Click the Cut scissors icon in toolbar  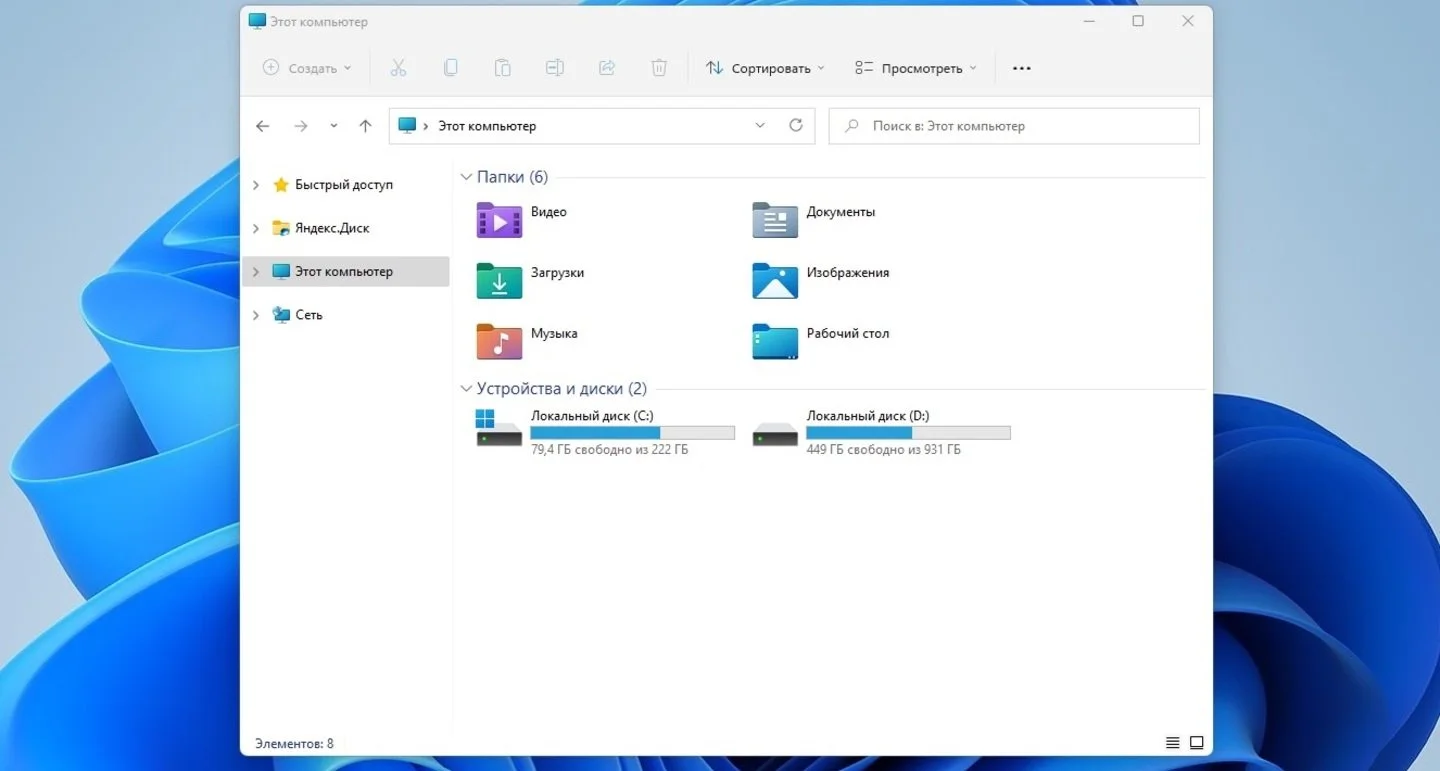(x=398, y=68)
